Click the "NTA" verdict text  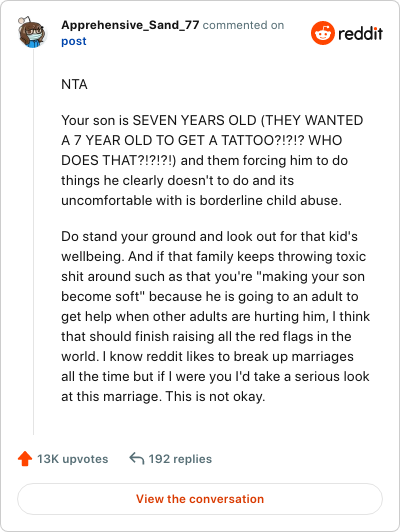click(x=74, y=84)
